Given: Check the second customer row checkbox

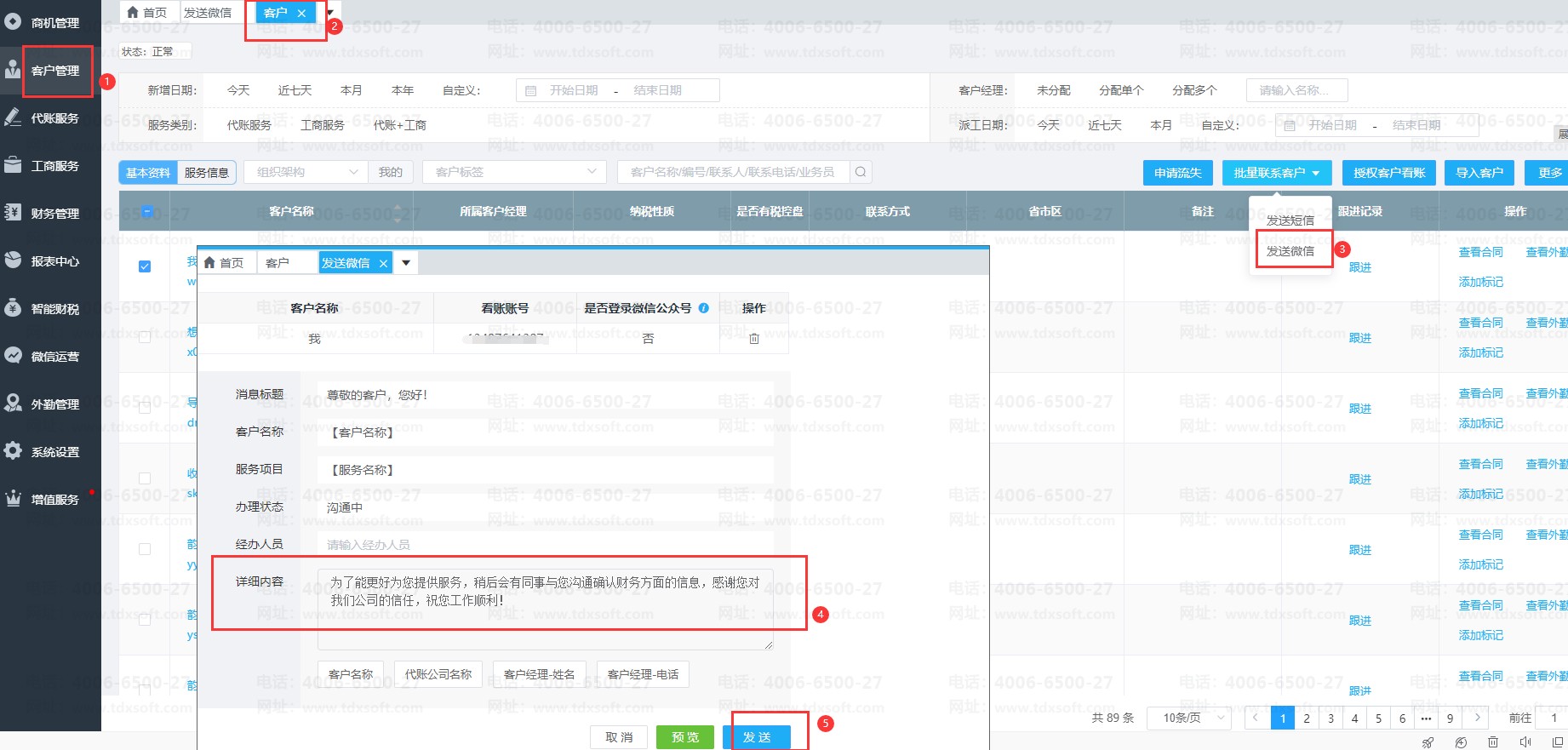Looking at the screenshot, I should coord(145,337).
